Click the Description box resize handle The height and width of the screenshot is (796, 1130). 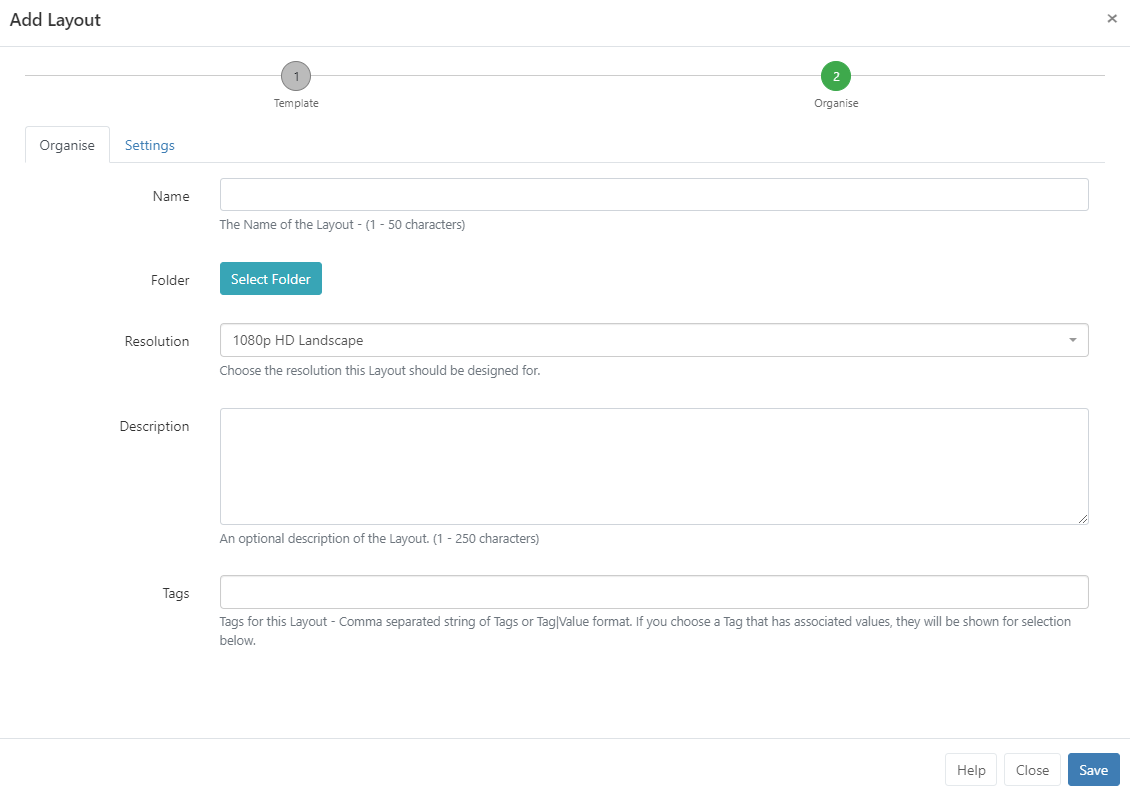click(x=1082, y=518)
